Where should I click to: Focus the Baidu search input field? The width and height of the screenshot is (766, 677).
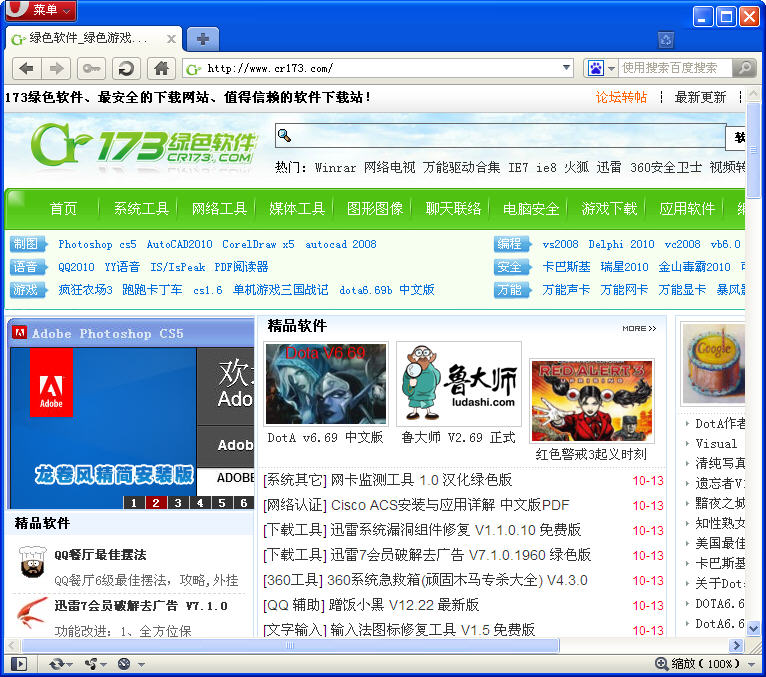point(675,68)
